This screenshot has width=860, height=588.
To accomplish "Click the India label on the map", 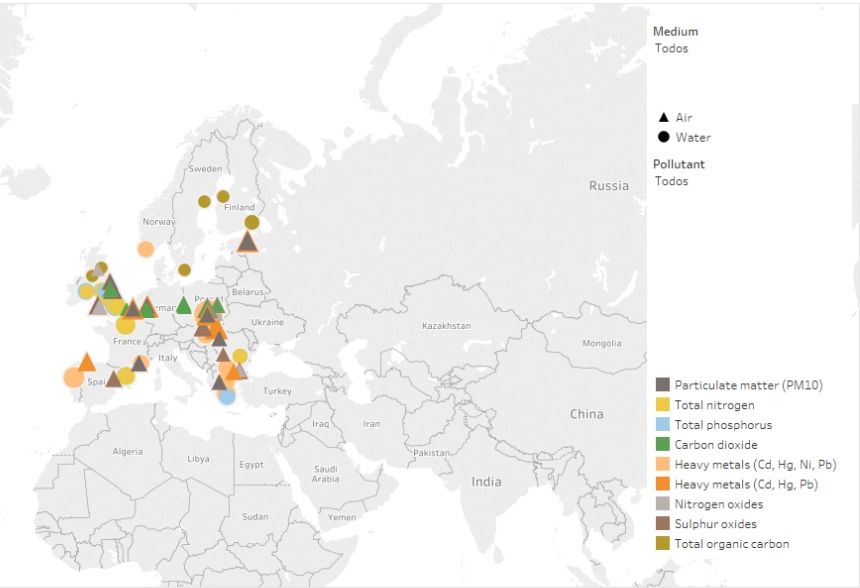I will (x=486, y=482).
